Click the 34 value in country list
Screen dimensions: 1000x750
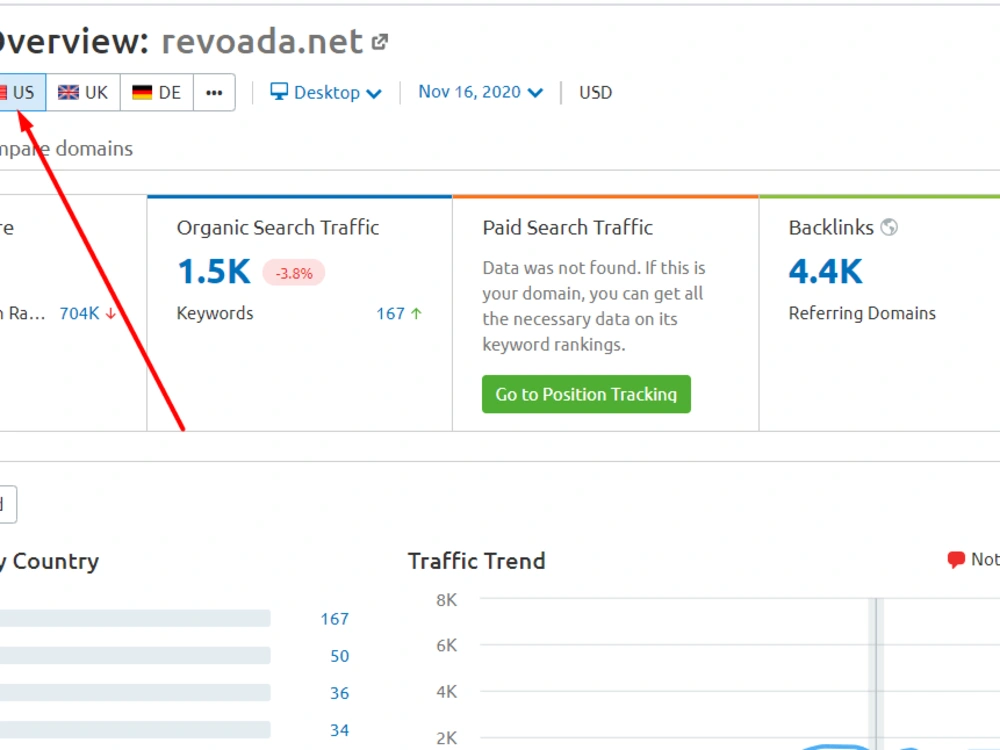[339, 730]
